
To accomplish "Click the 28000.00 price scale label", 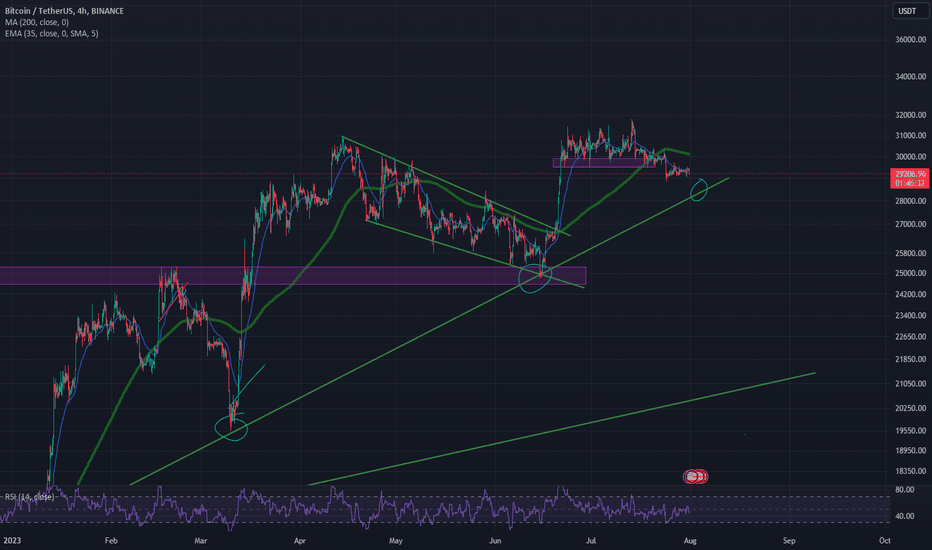I will [911, 201].
